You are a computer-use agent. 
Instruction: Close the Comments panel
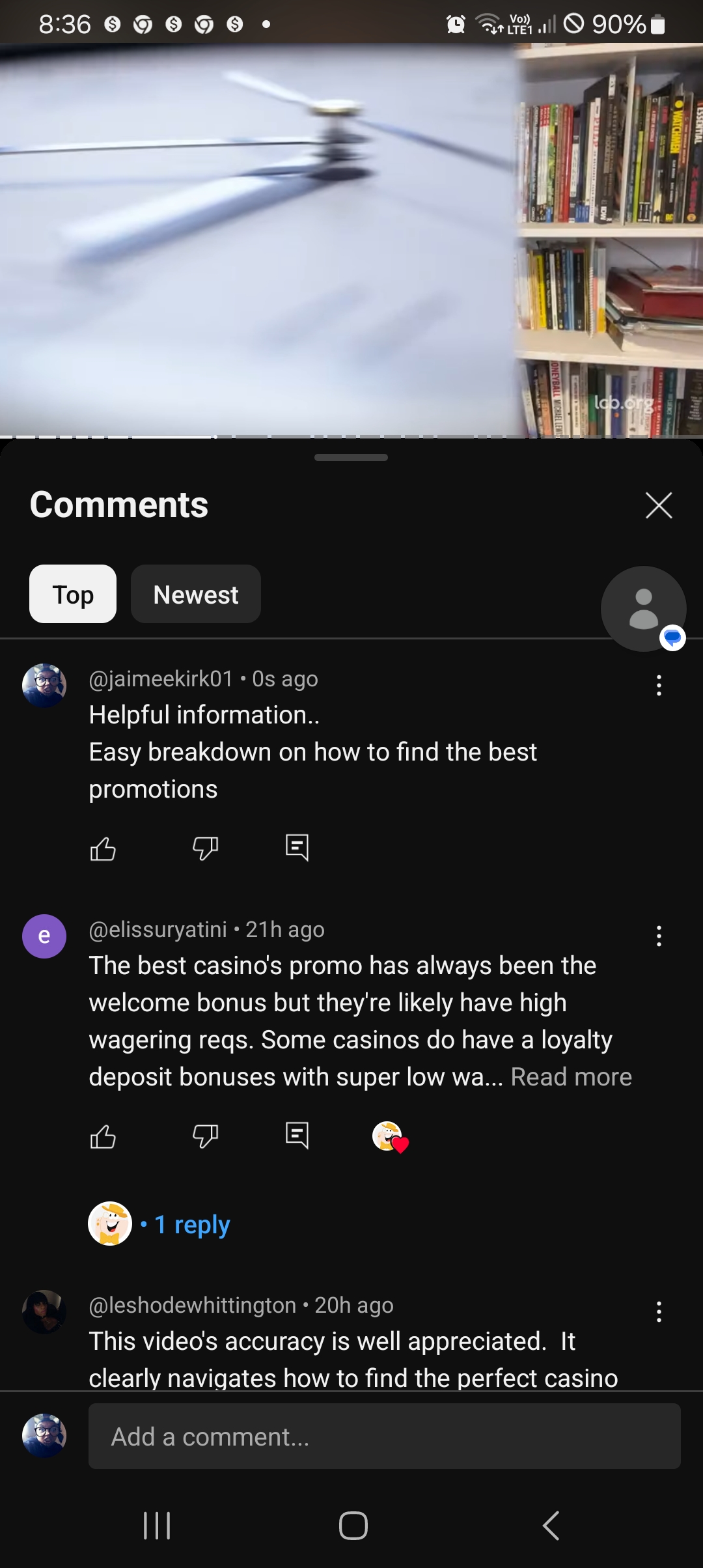pos(659,505)
